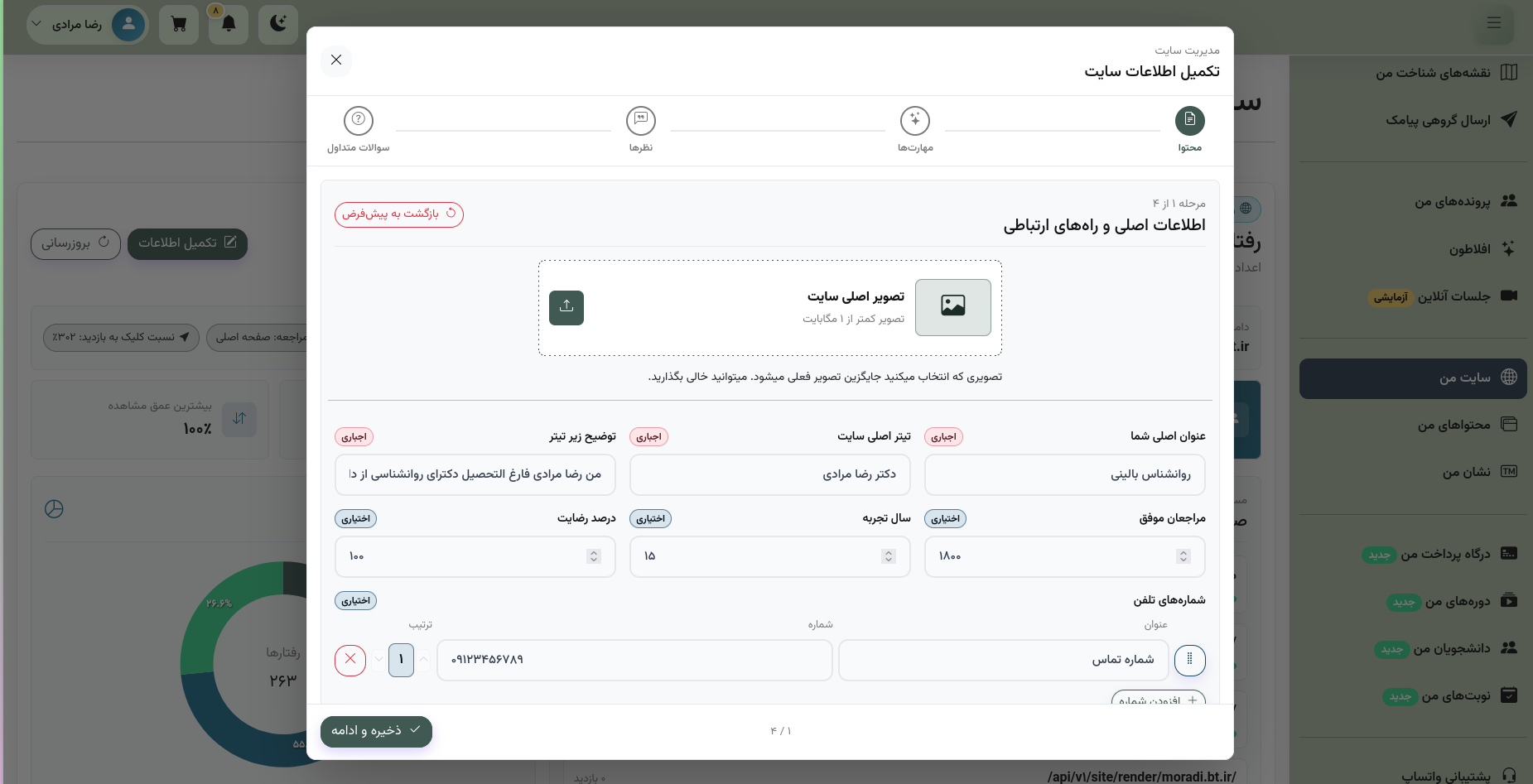Close the تکمیل اطلاعات سایت dialog
This screenshot has width=1533, height=784.
tap(336, 60)
